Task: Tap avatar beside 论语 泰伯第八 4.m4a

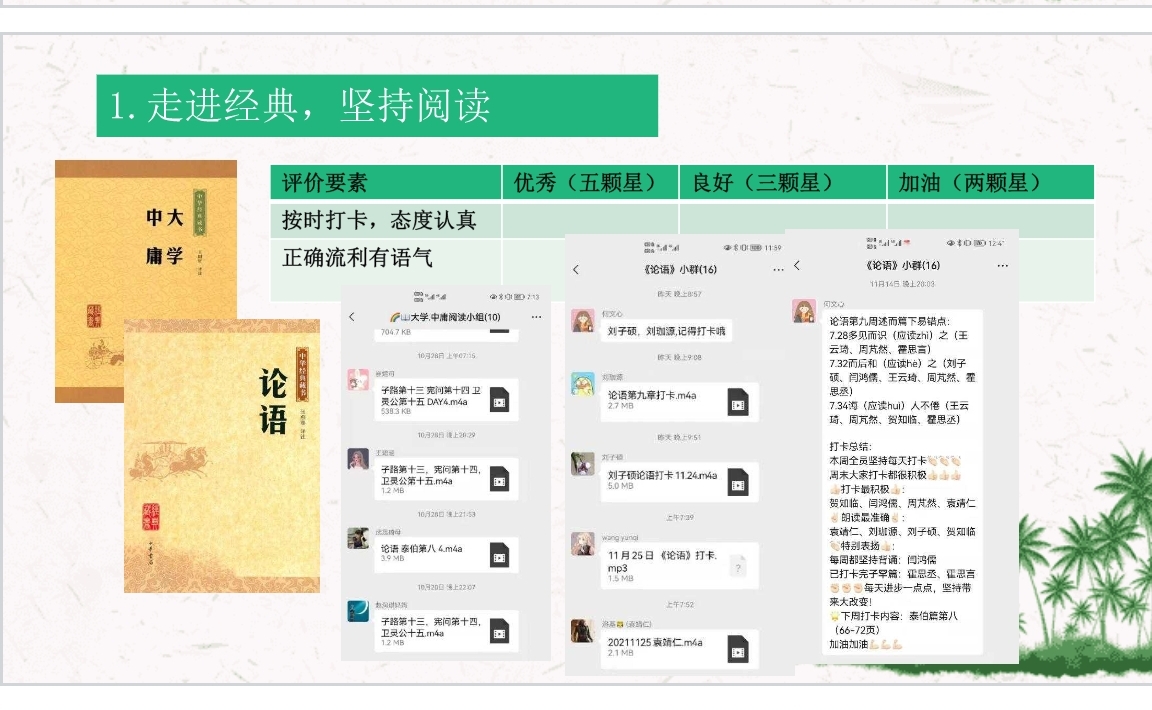Action: pos(359,538)
